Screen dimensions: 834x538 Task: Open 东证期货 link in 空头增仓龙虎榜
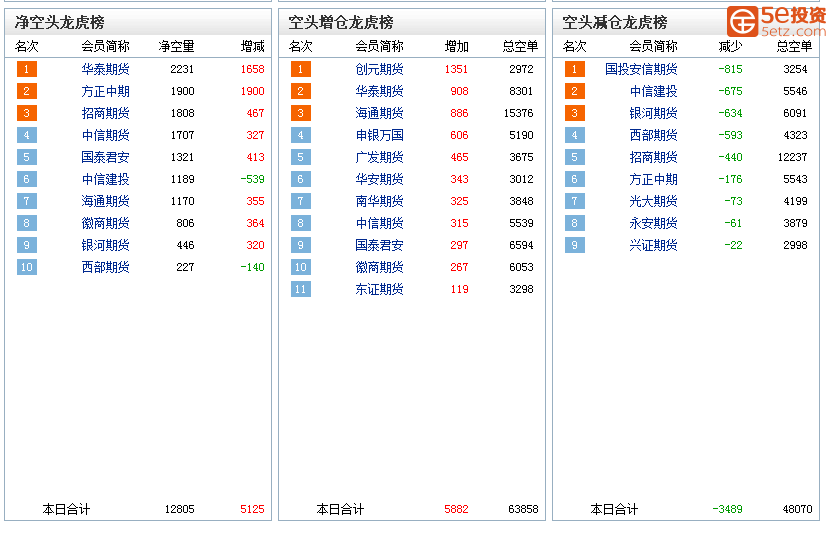(379, 289)
